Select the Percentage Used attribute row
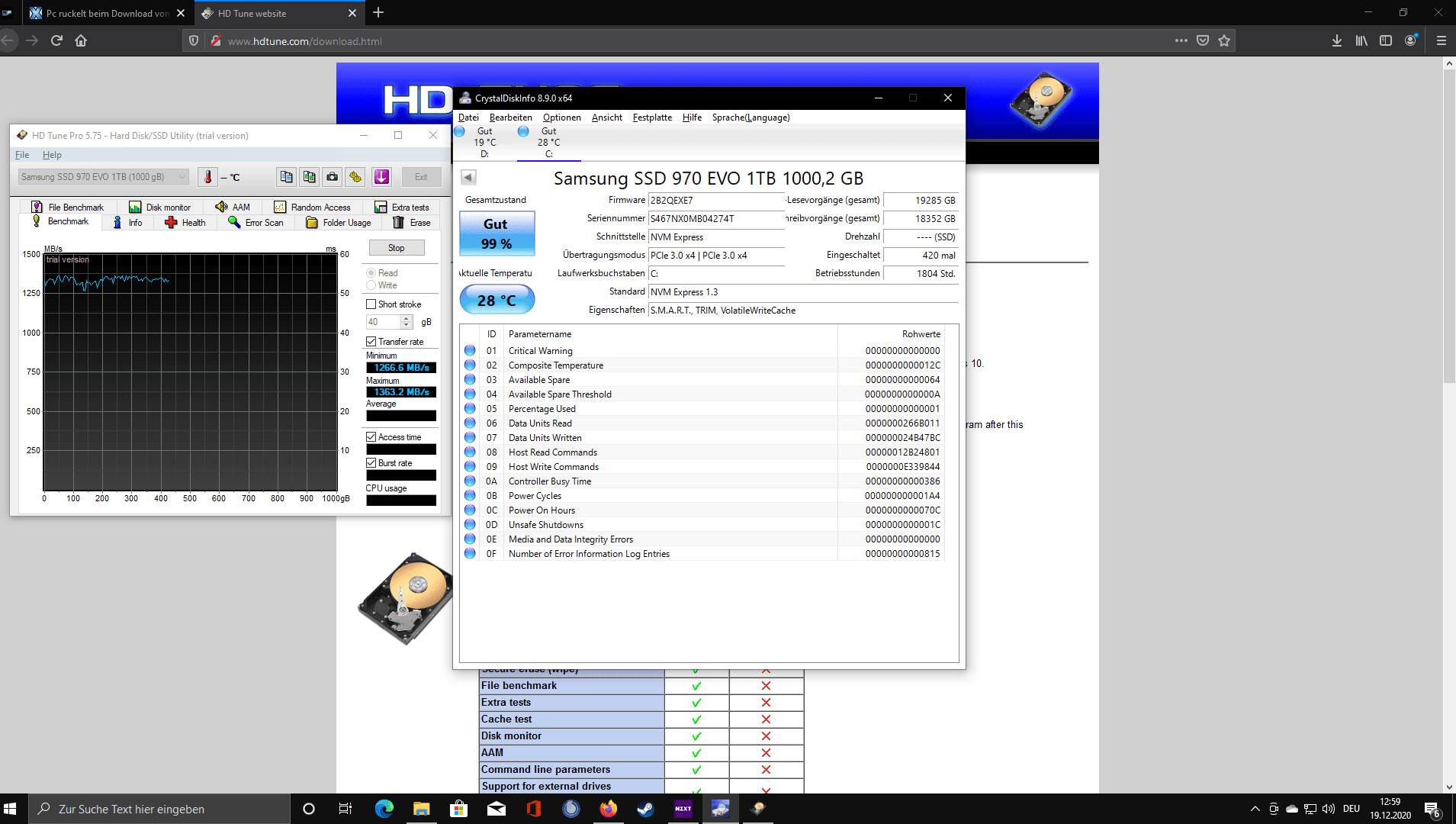The width and height of the screenshot is (1456, 824). (x=702, y=409)
